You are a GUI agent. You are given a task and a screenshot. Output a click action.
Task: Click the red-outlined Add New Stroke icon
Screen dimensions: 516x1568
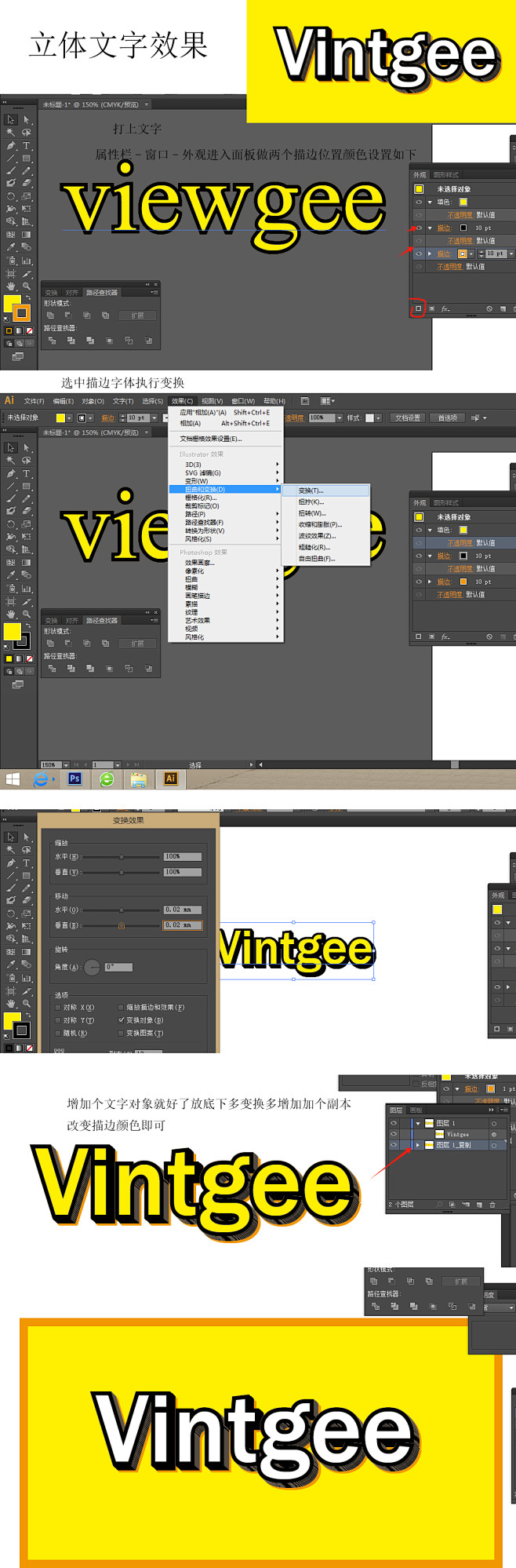418,308
